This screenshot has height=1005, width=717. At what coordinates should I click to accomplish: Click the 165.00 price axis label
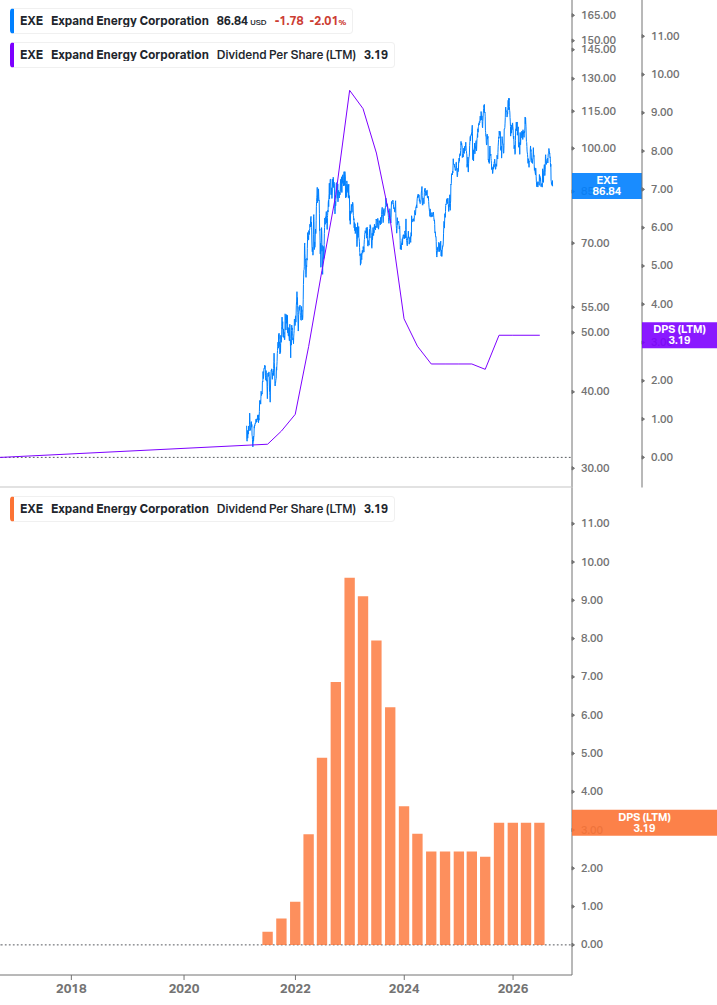coord(598,15)
